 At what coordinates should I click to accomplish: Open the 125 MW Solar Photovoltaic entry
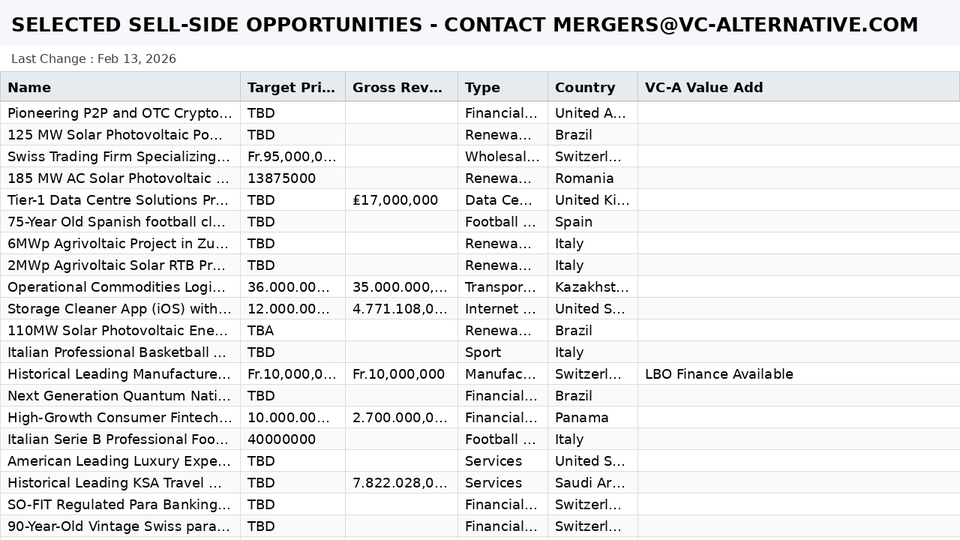point(120,135)
